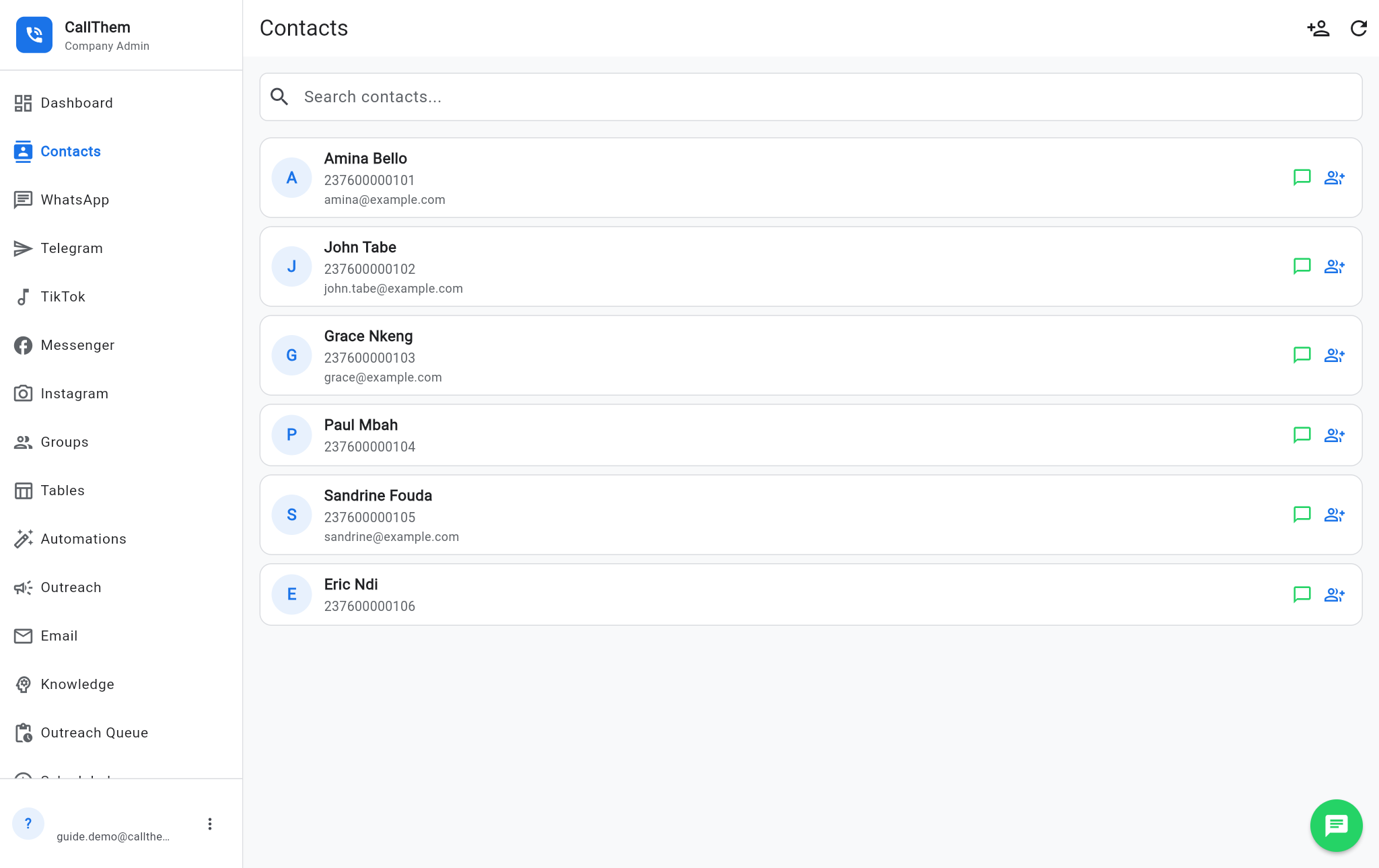The width and height of the screenshot is (1379, 868).
Task: Select email john.tabe@example.com
Action: (x=393, y=289)
